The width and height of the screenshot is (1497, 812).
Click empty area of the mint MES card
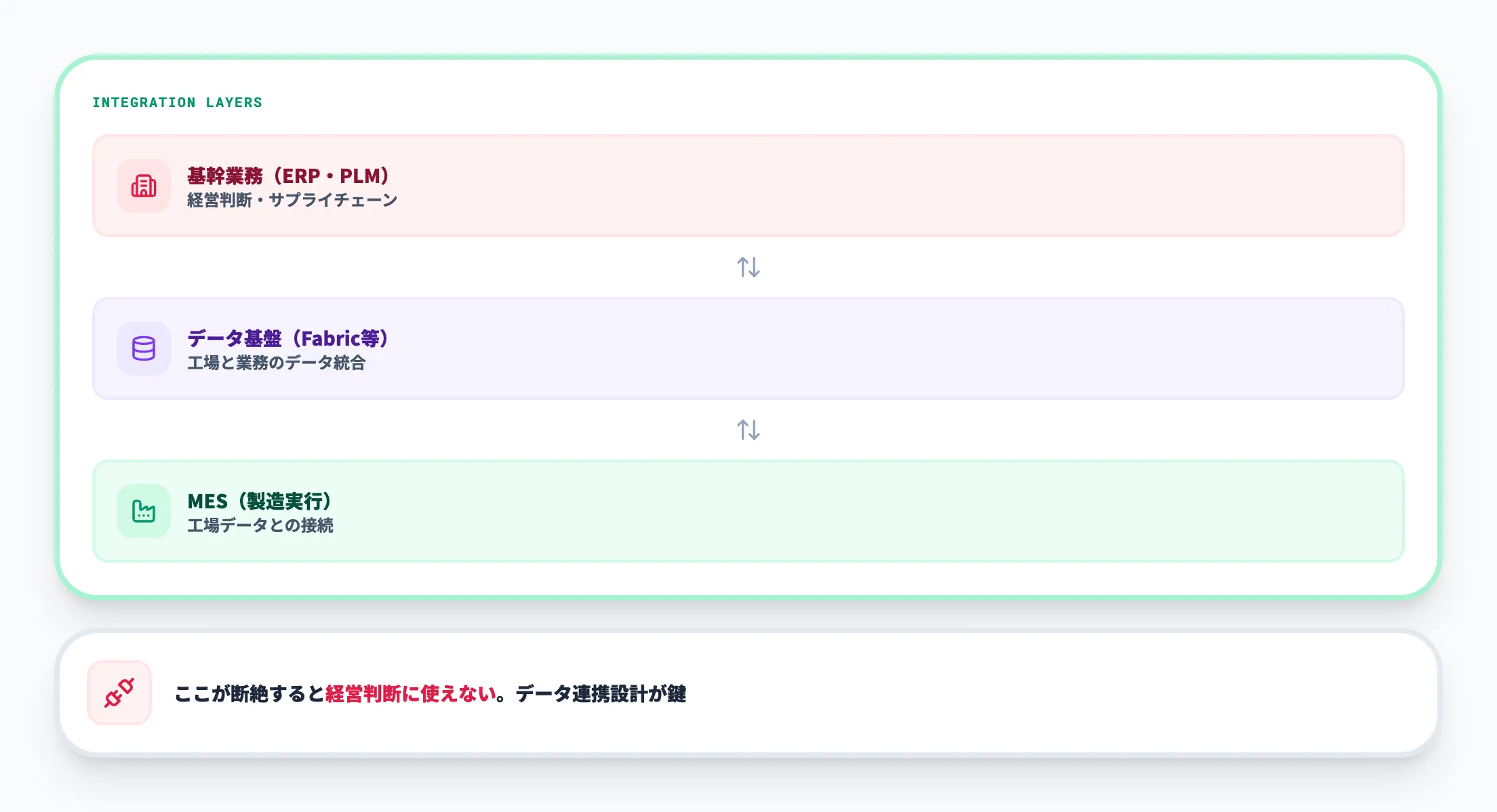[881, 511]
